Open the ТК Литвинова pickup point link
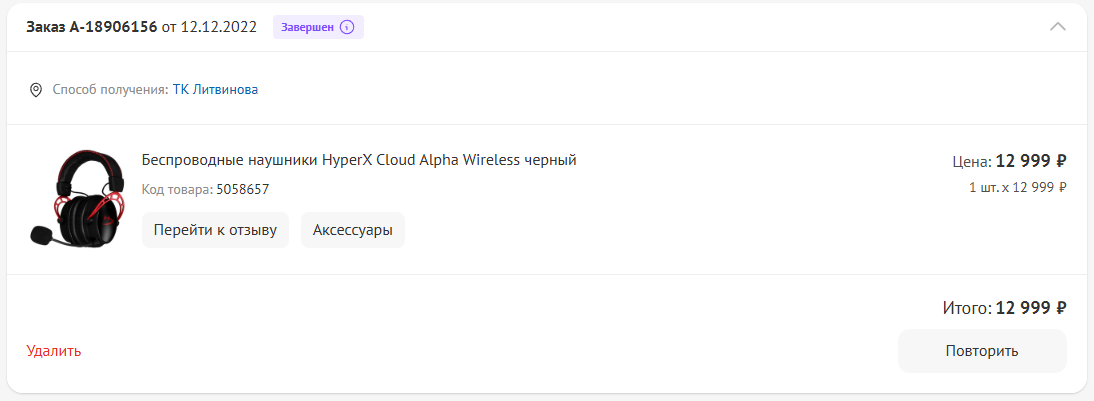Screen dimensions: 1094x401 coord(215,90)
